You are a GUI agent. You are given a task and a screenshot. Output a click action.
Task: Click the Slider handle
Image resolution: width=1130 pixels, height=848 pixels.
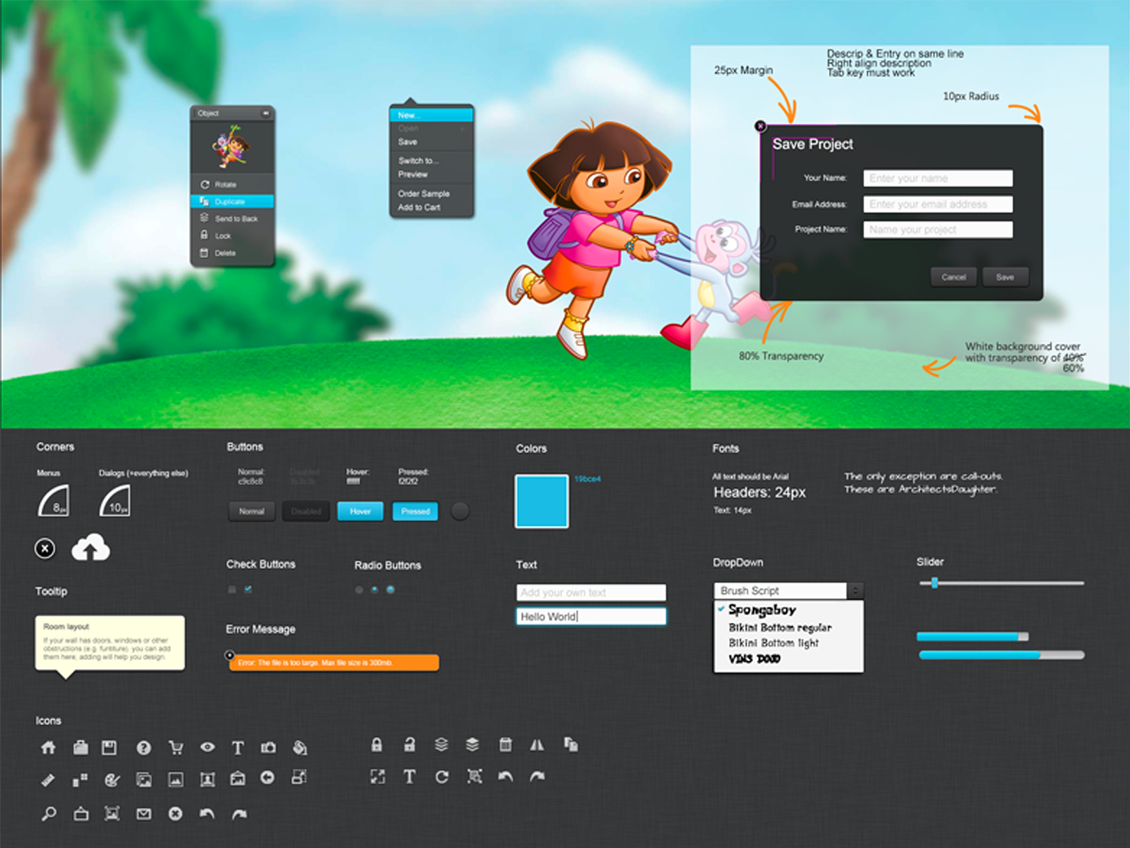tap(935, 583)
